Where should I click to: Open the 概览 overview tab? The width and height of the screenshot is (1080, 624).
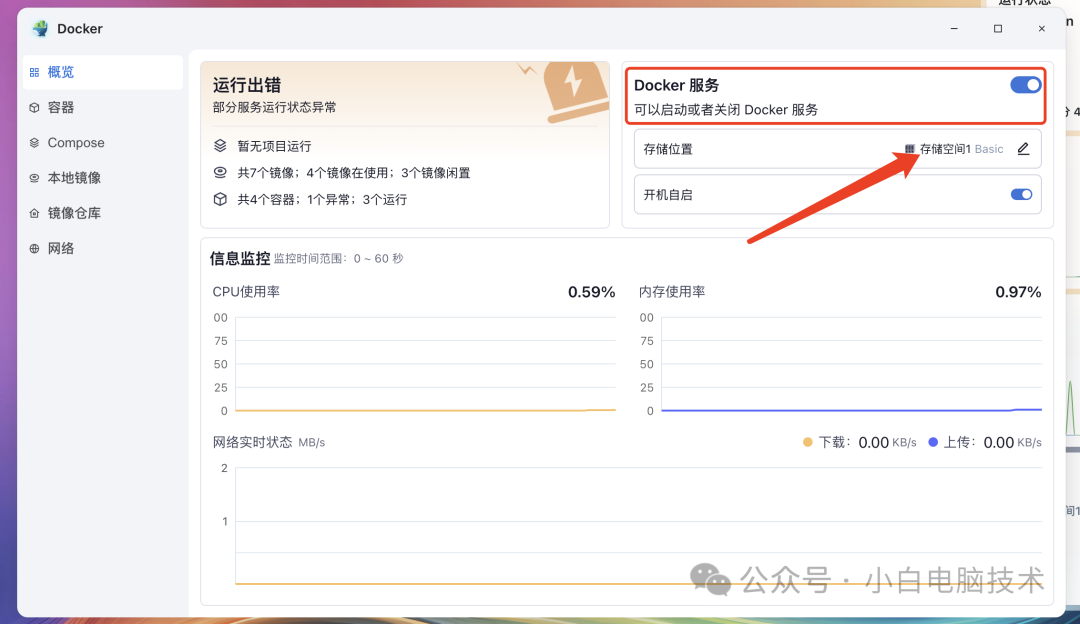tap(103, 72)
